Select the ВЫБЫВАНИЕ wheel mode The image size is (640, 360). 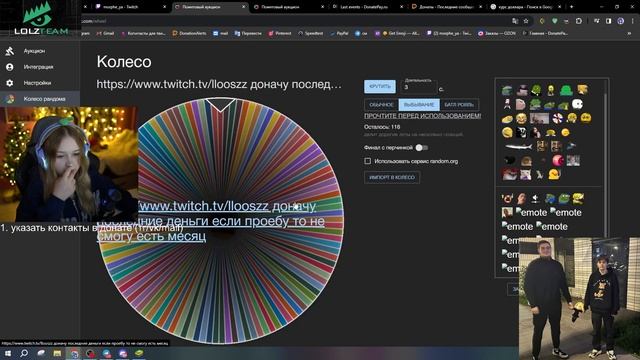(x=419, y=105)
